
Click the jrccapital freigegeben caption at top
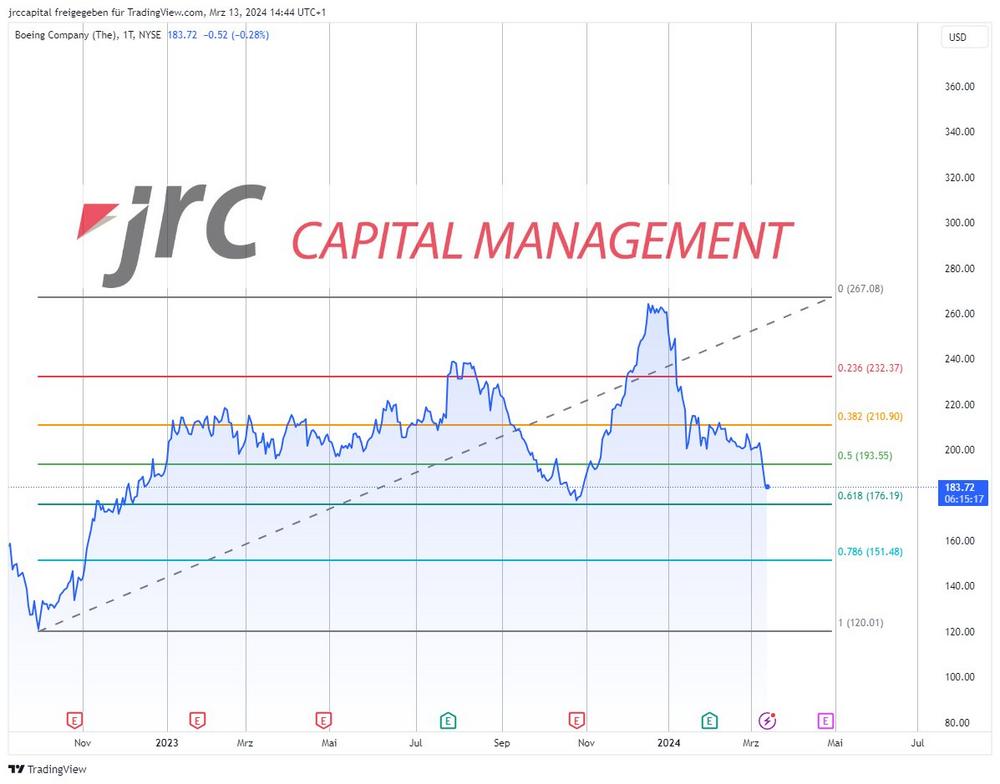(167, 12)
